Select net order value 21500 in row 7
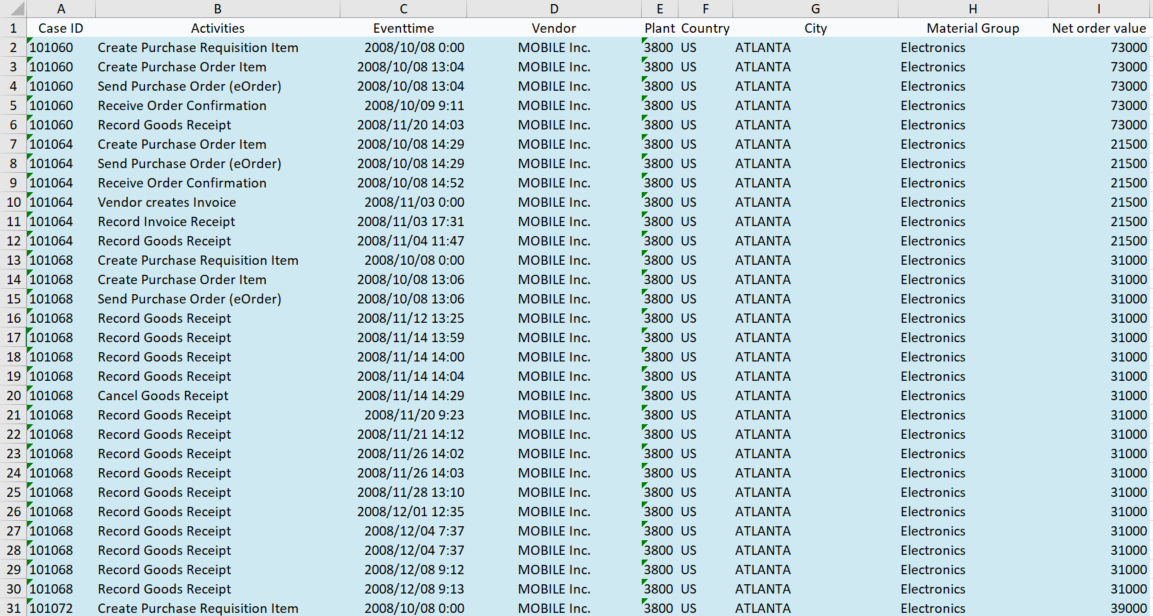This screenshot has width=1153, height=616. pos(1100,144)
